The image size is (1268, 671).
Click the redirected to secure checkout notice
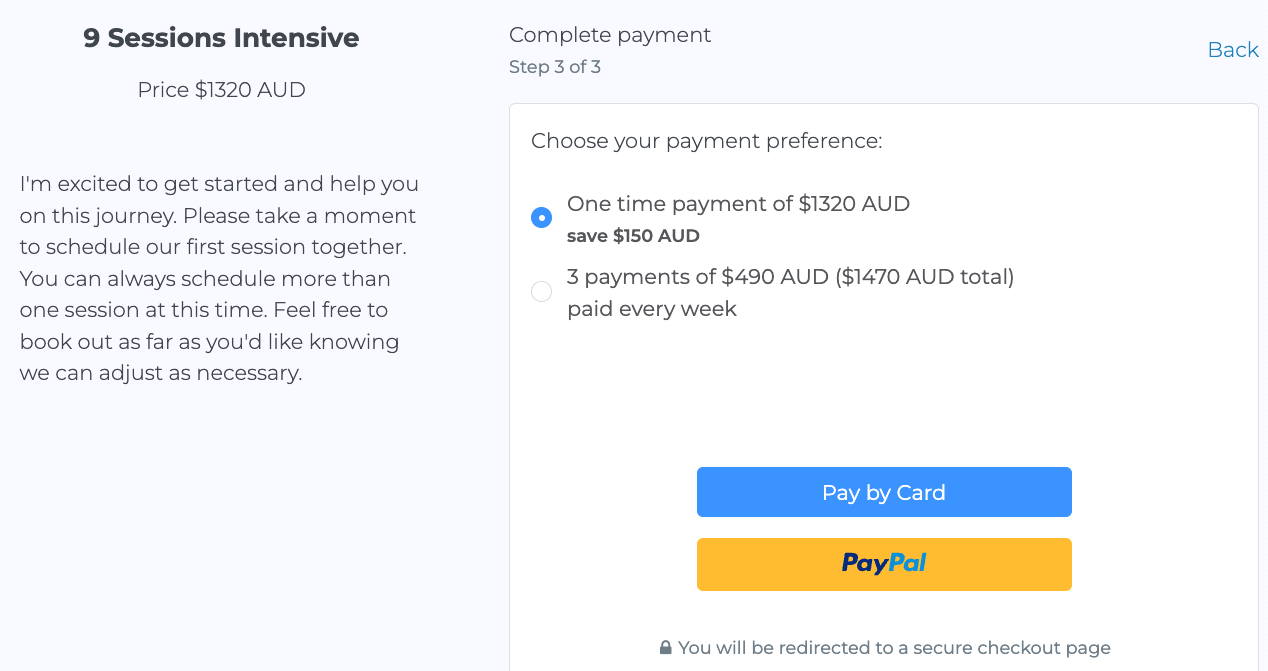894,648
